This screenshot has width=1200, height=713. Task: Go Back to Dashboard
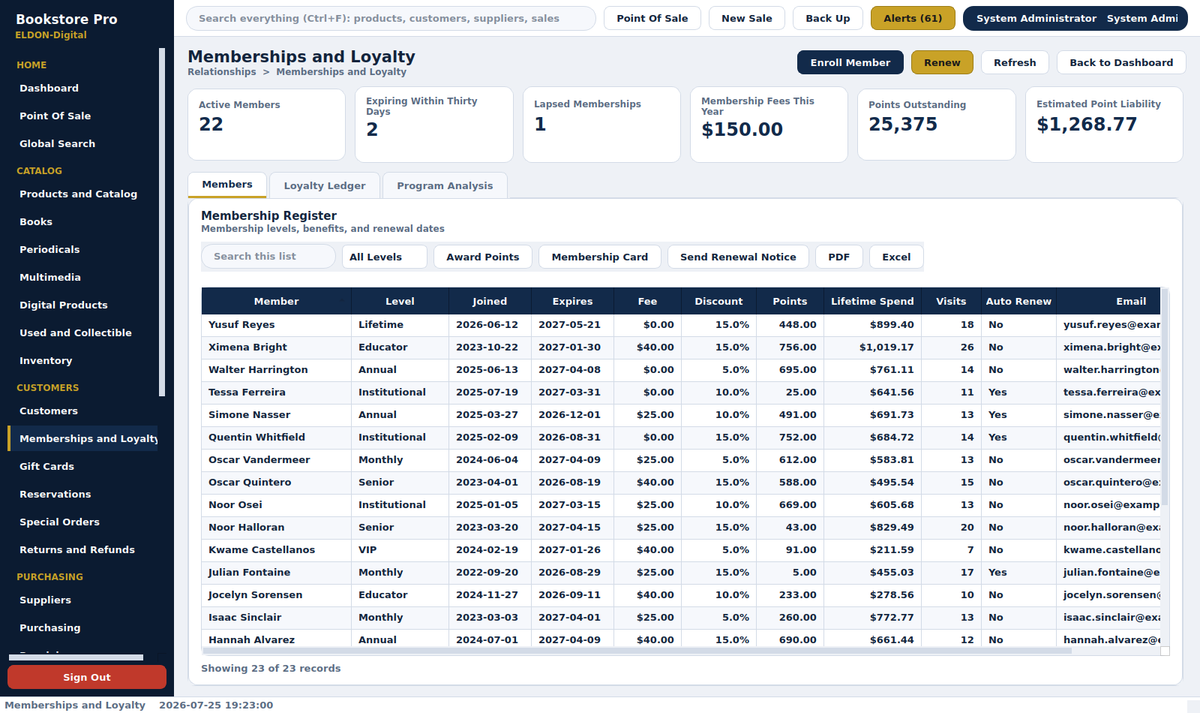(1121, 62)
